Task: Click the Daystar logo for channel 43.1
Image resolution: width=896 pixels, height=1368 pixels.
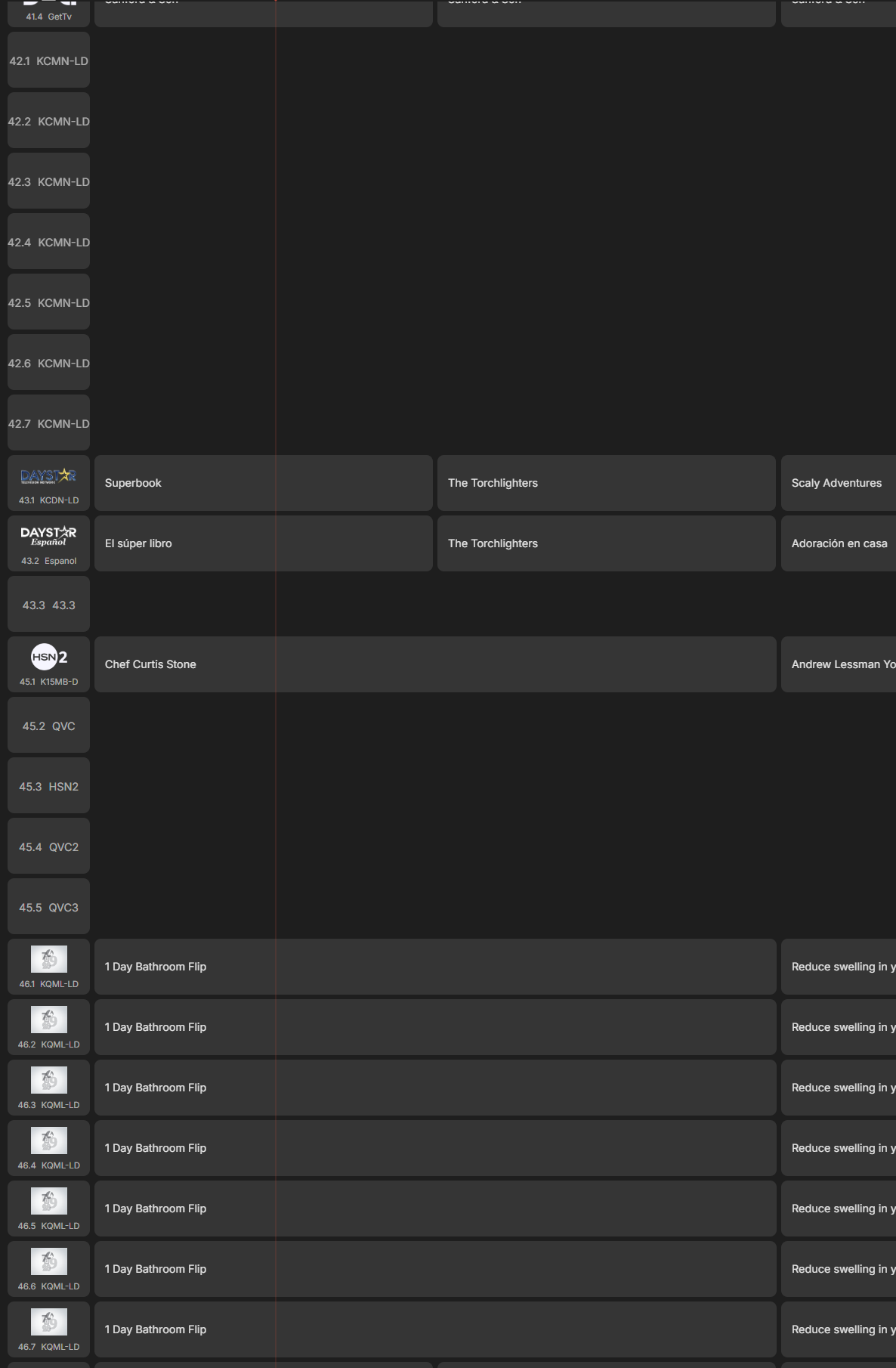Action: coord(48,476)
